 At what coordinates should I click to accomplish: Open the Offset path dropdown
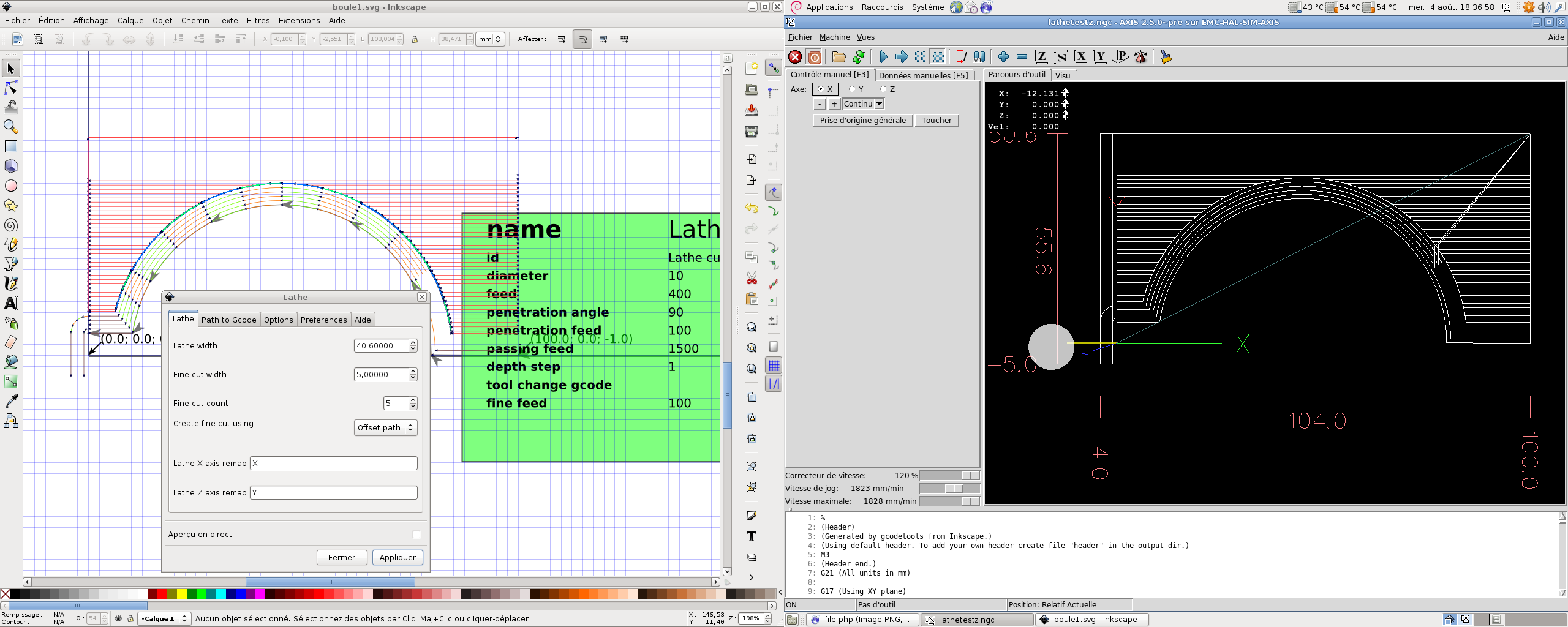tap(386, 427)
